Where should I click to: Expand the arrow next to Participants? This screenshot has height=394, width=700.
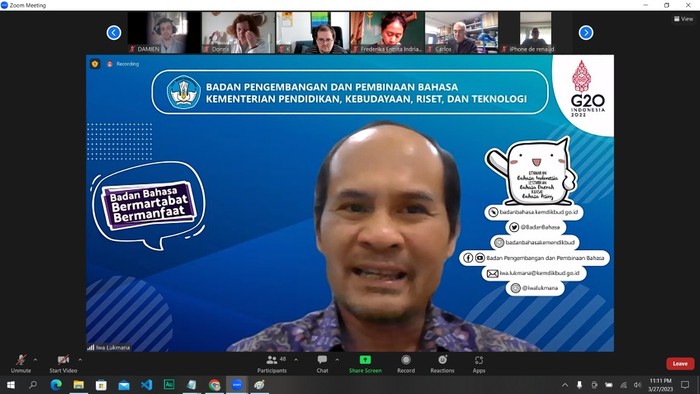(296, 360)
